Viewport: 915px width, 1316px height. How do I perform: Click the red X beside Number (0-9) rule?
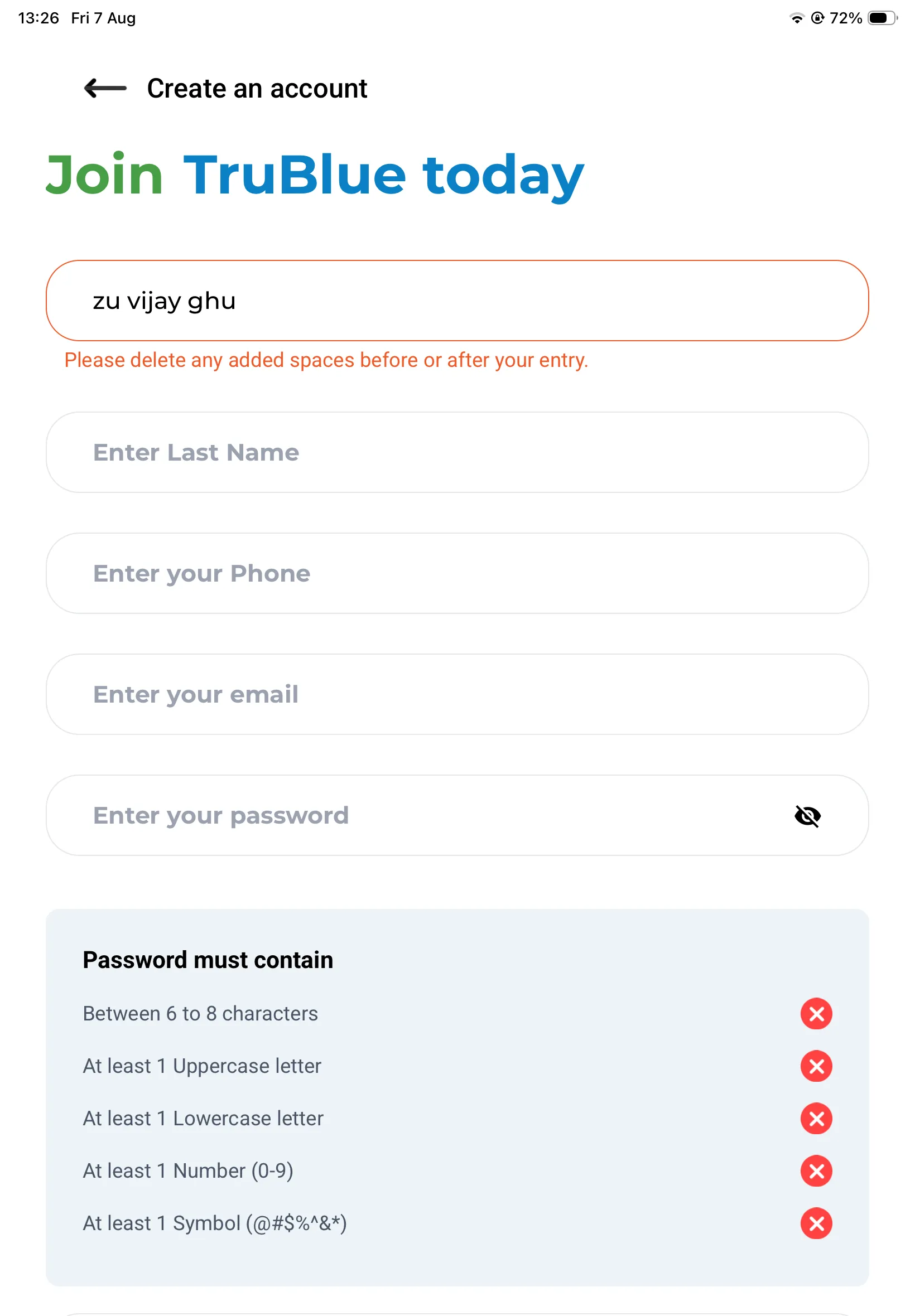816,1170
